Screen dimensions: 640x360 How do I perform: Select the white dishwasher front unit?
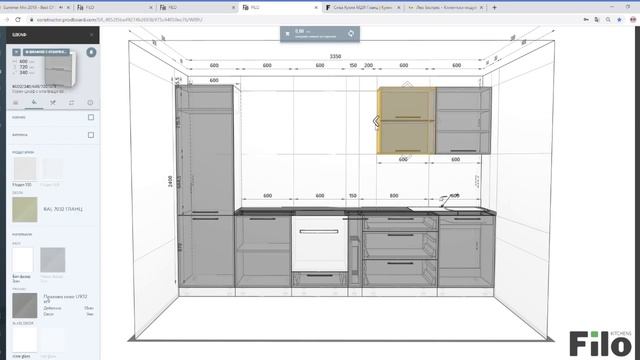[320, 244]
